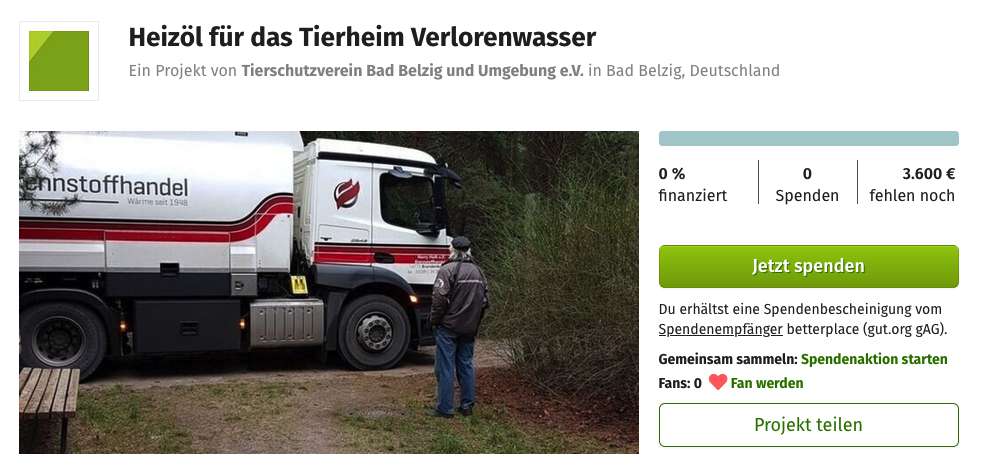Open the heating oil truck photo
The height and width of the screenshot is (474, 982).
point(329,292)
